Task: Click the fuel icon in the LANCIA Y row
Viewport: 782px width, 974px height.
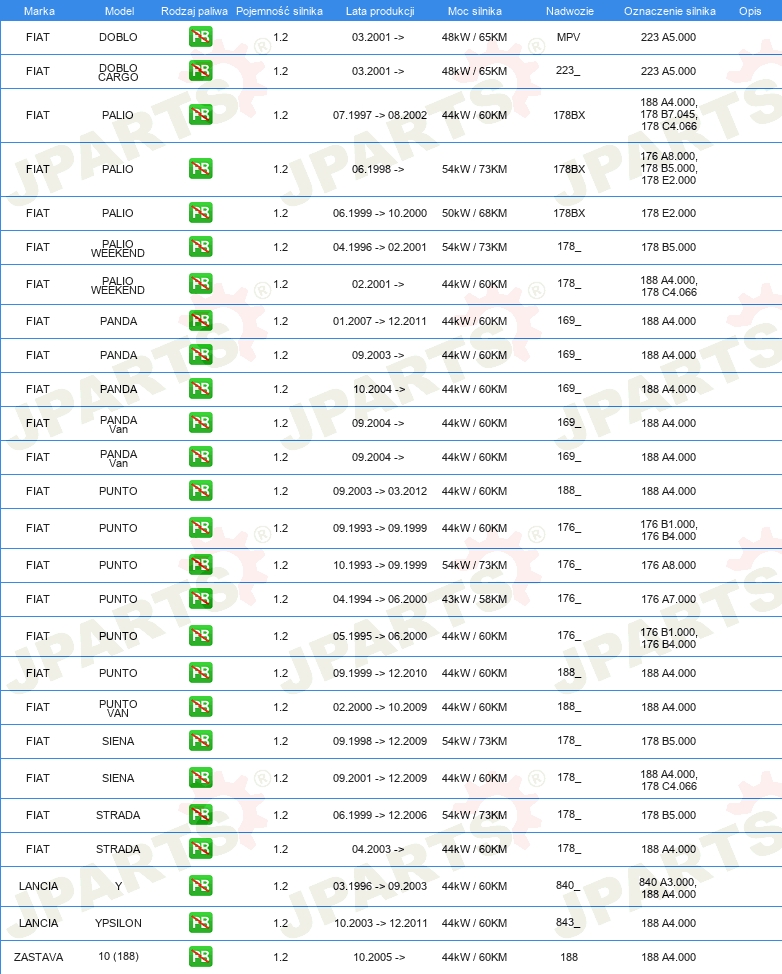Action: 201,886
